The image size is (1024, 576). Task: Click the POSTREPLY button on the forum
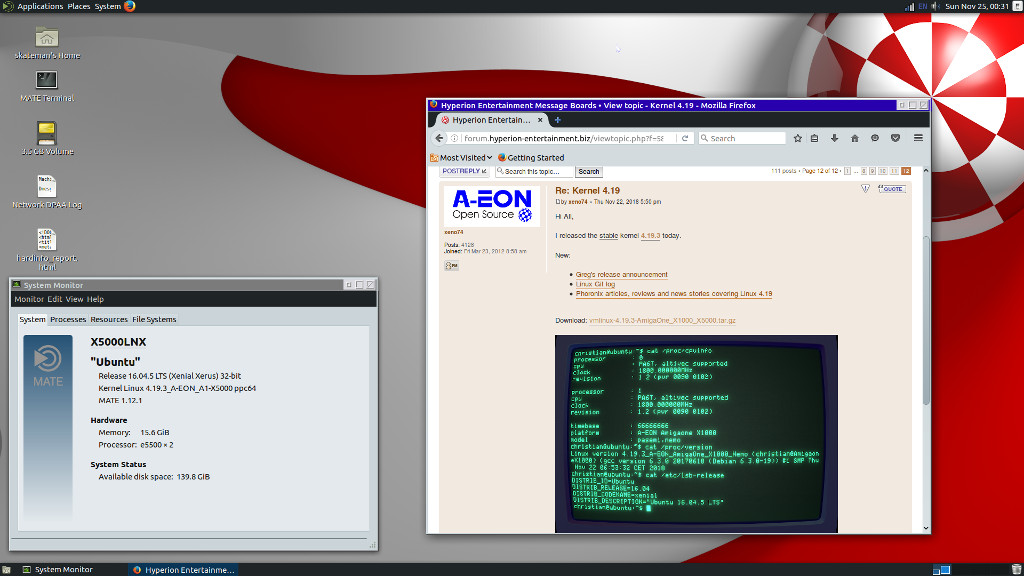click(464, 171)
